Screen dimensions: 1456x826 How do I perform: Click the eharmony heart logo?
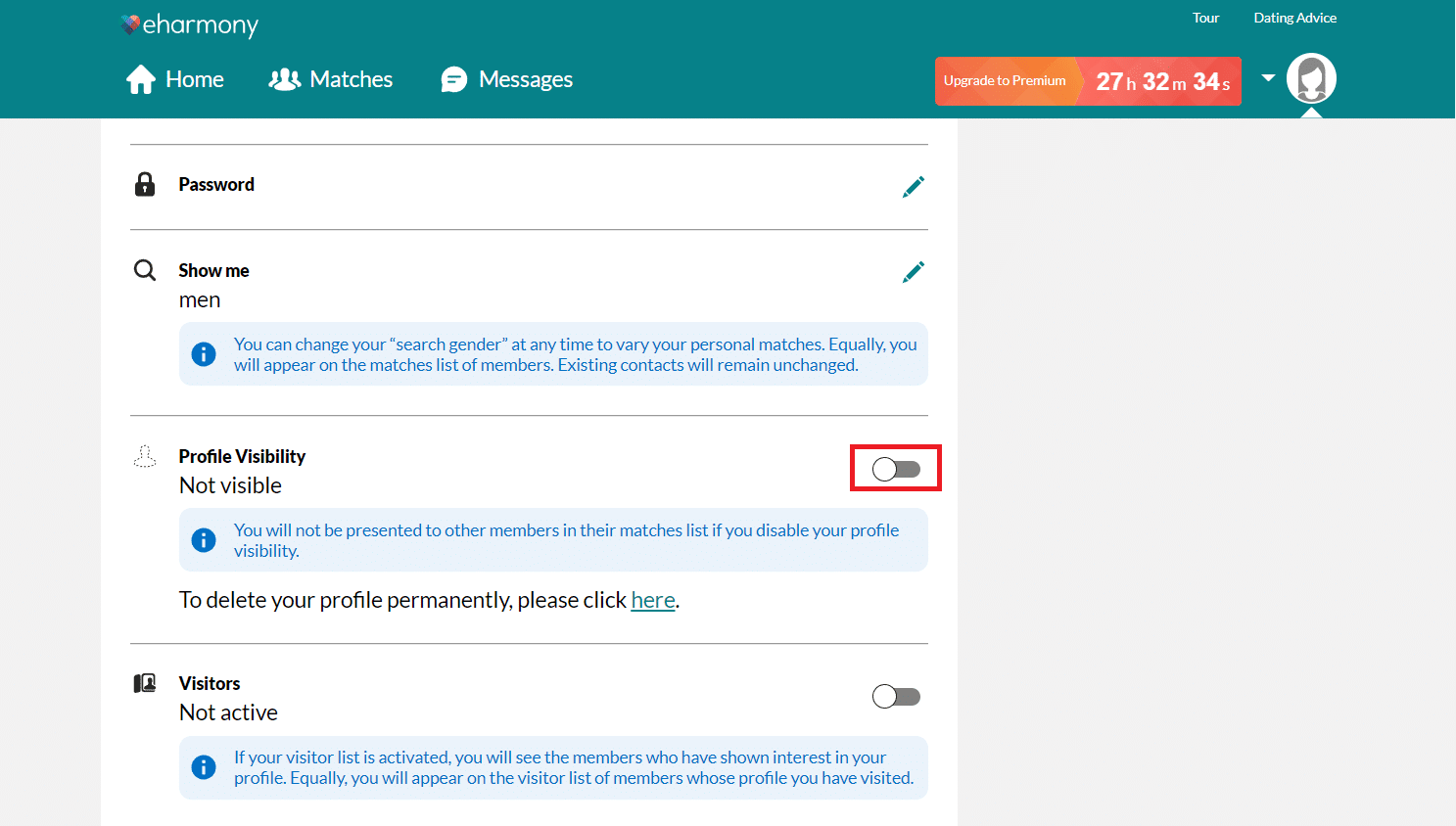click(130, 24)
